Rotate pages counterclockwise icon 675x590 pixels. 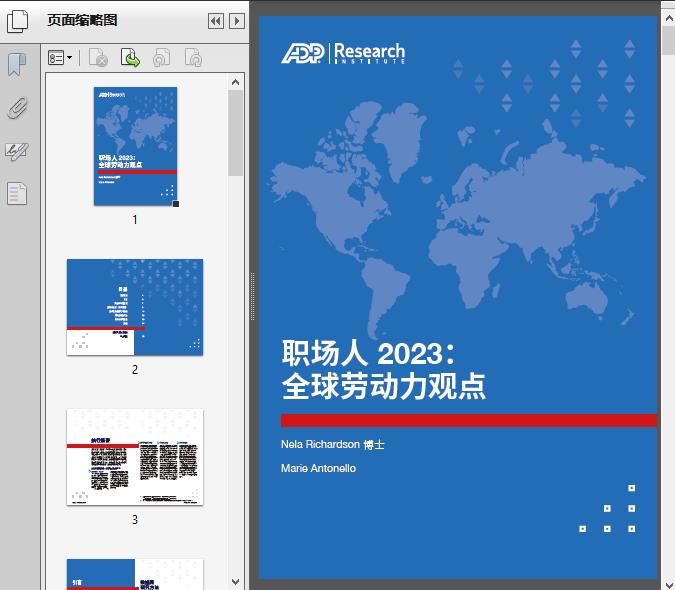pyautogui.click(x=162, y=58)
